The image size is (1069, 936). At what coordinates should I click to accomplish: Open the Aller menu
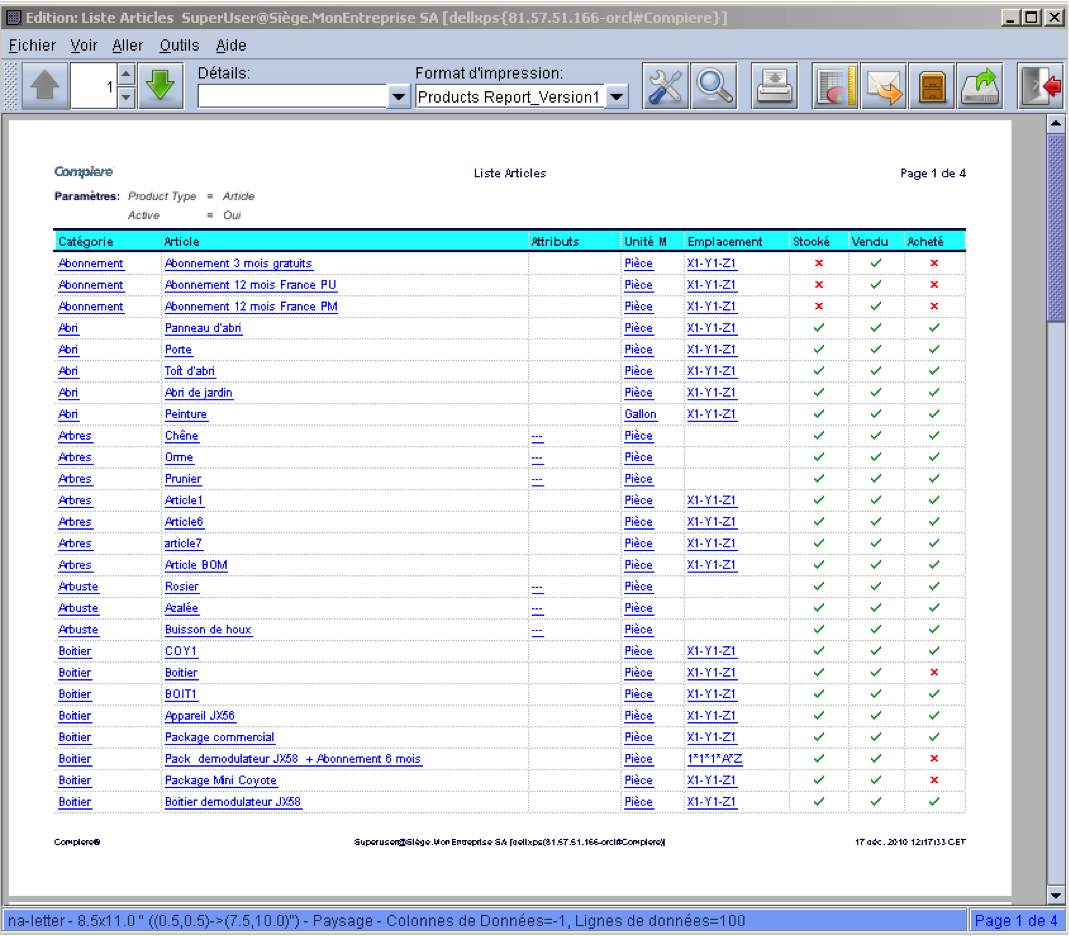click(x=127, y=46)
